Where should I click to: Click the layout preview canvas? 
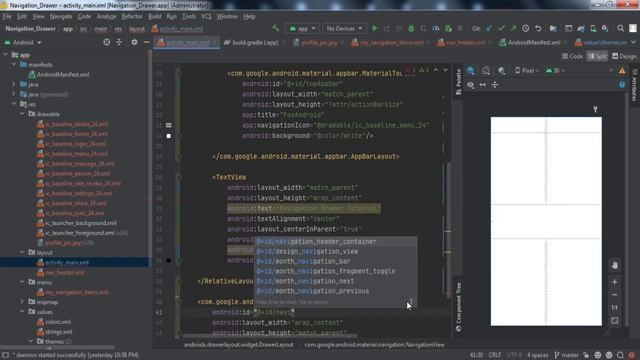(546, 221)
